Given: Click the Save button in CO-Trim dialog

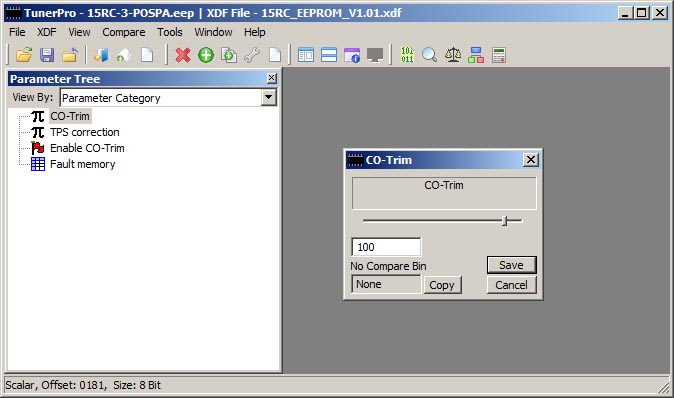Looking at the screenshot, I should point(512,265).
